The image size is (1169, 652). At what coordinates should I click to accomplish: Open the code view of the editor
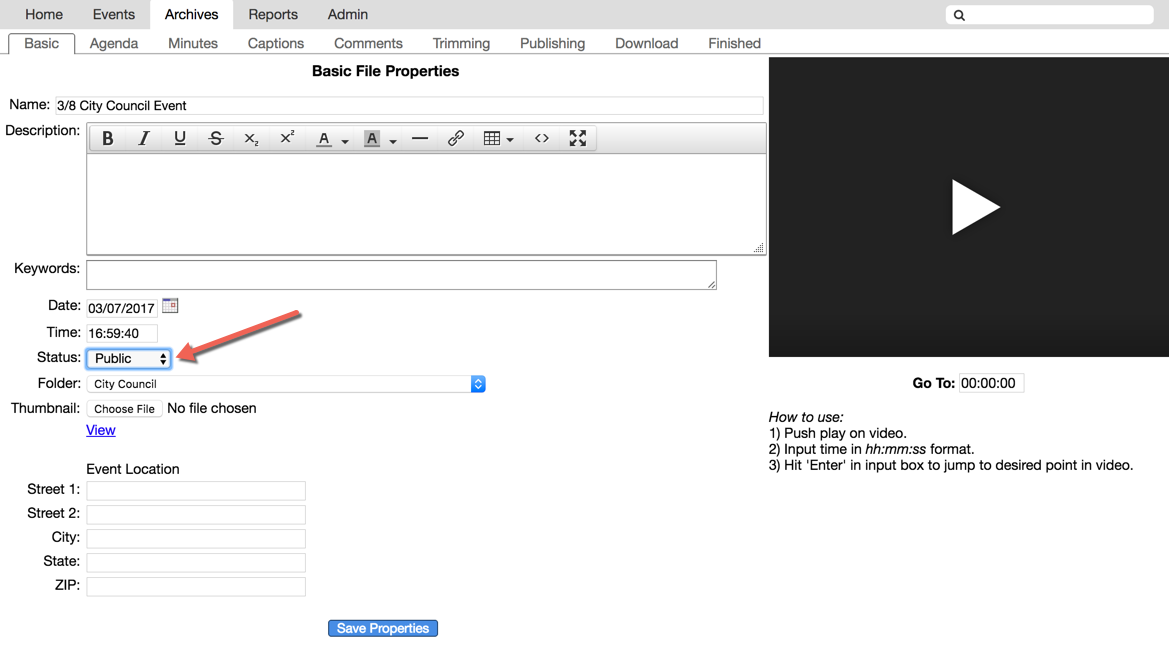tap(542, 139)
